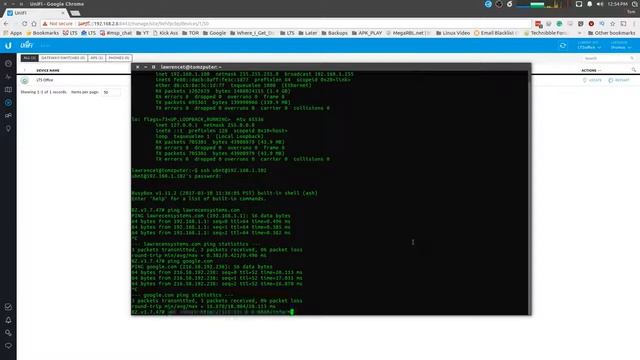
Task: Open the APK_PLAY bookmark folder
Action: pos(367,33)
